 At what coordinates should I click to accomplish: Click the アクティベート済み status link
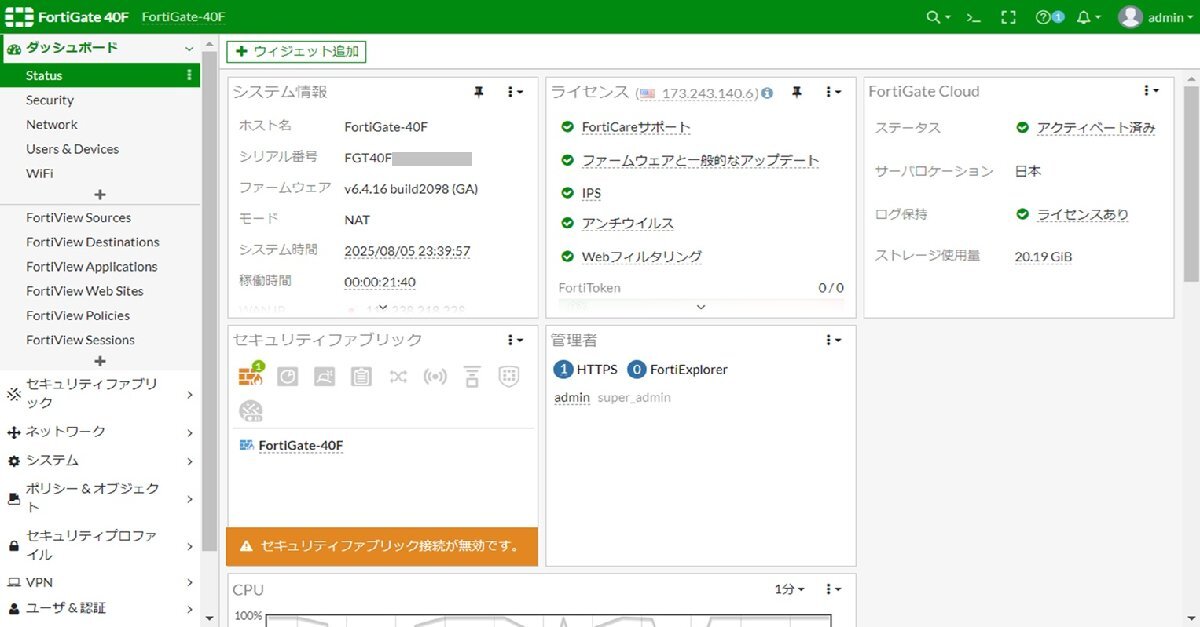[x=1096, y=128]
